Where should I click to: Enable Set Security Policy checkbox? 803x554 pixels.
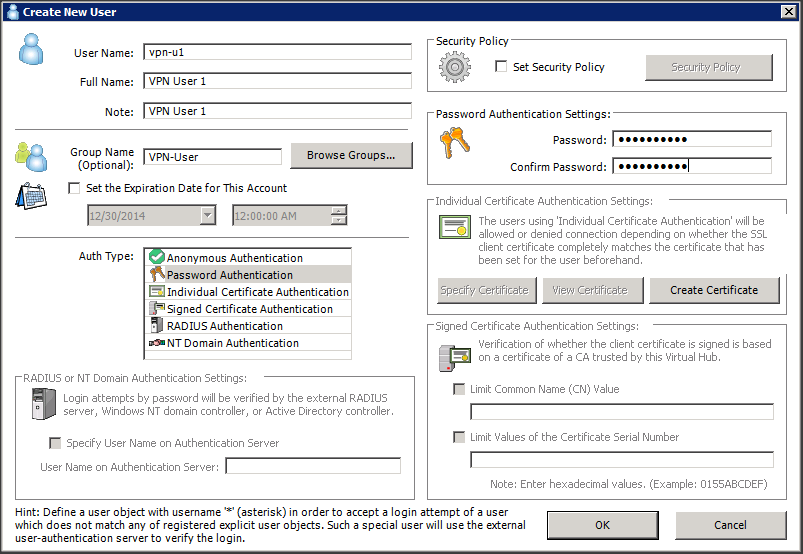coord(502,67)
